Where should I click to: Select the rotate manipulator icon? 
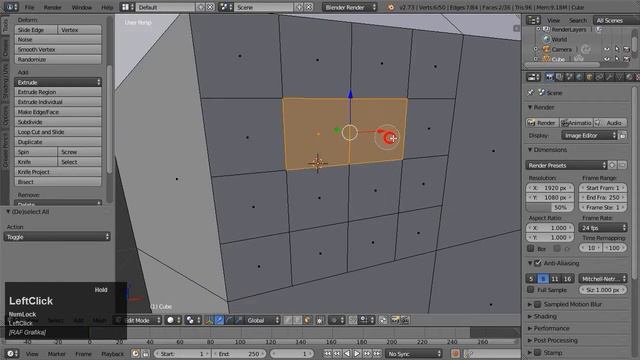click(x=229, y=320)
